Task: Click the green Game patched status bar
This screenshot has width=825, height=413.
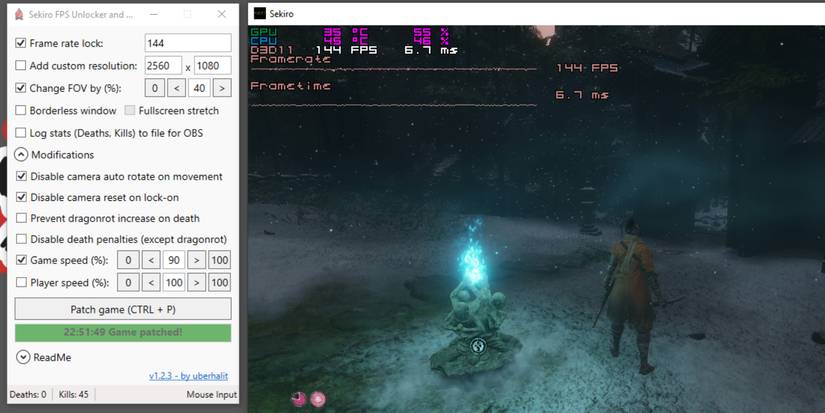Action: coord(123,332)
